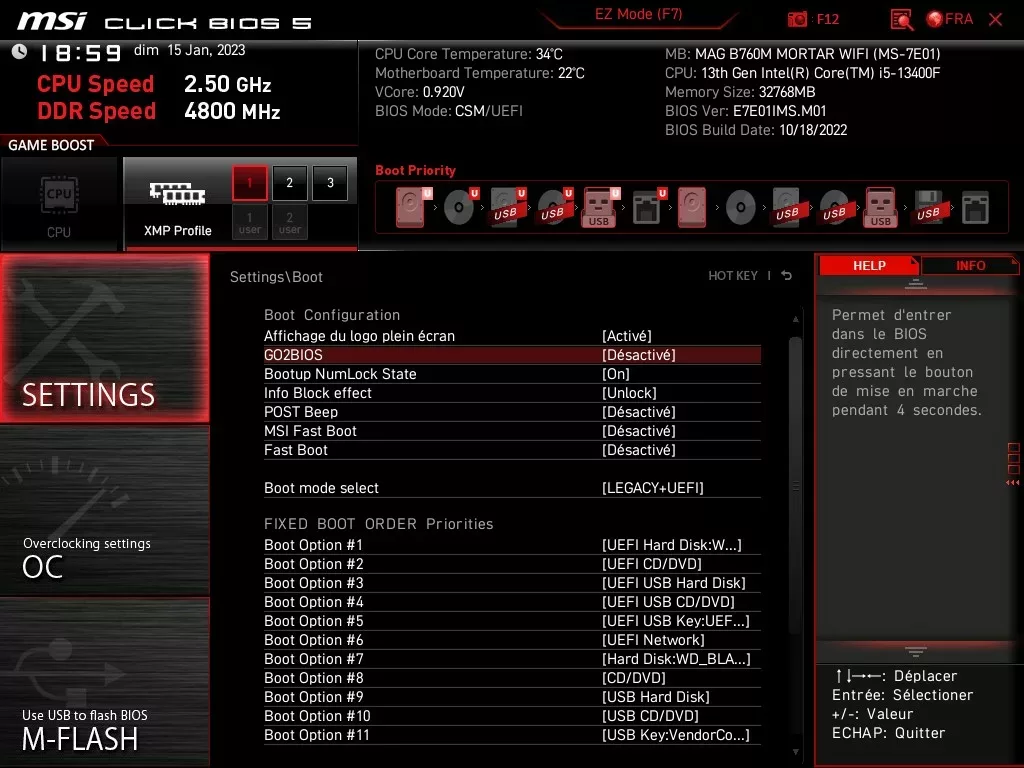Click the screenshot camera icon labeled F12
Image resolution: width=1024 pixels, height=768 pixels.
coord(799,19)
